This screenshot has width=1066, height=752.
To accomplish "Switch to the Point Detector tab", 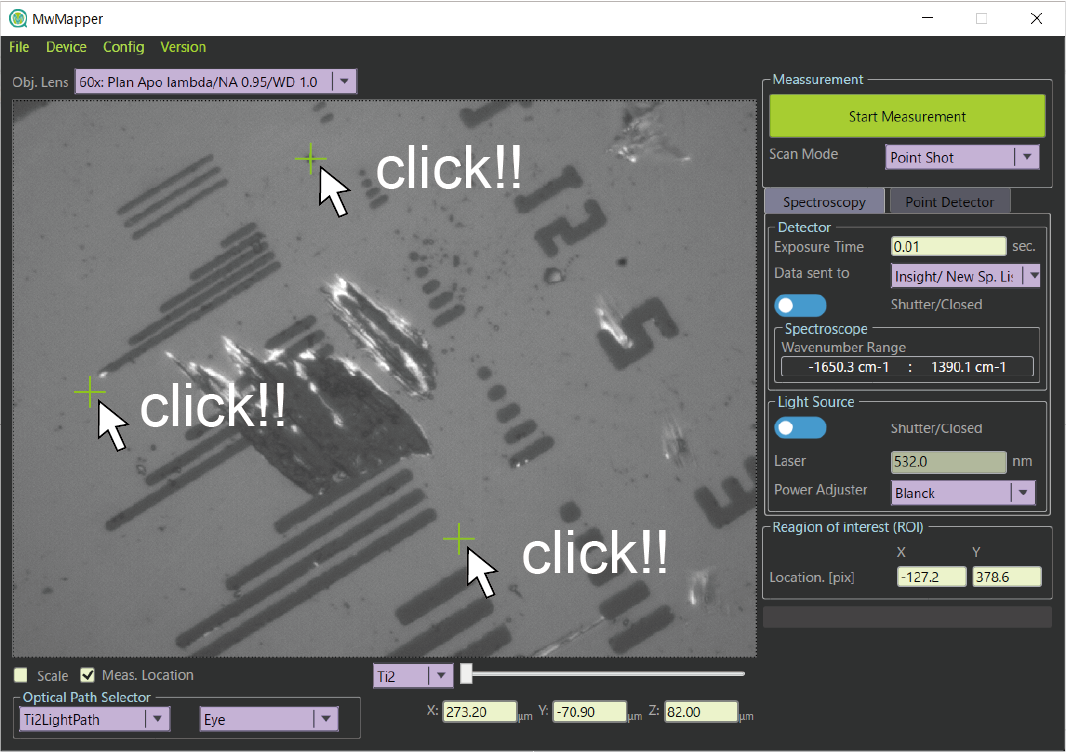I will [948, 202].
